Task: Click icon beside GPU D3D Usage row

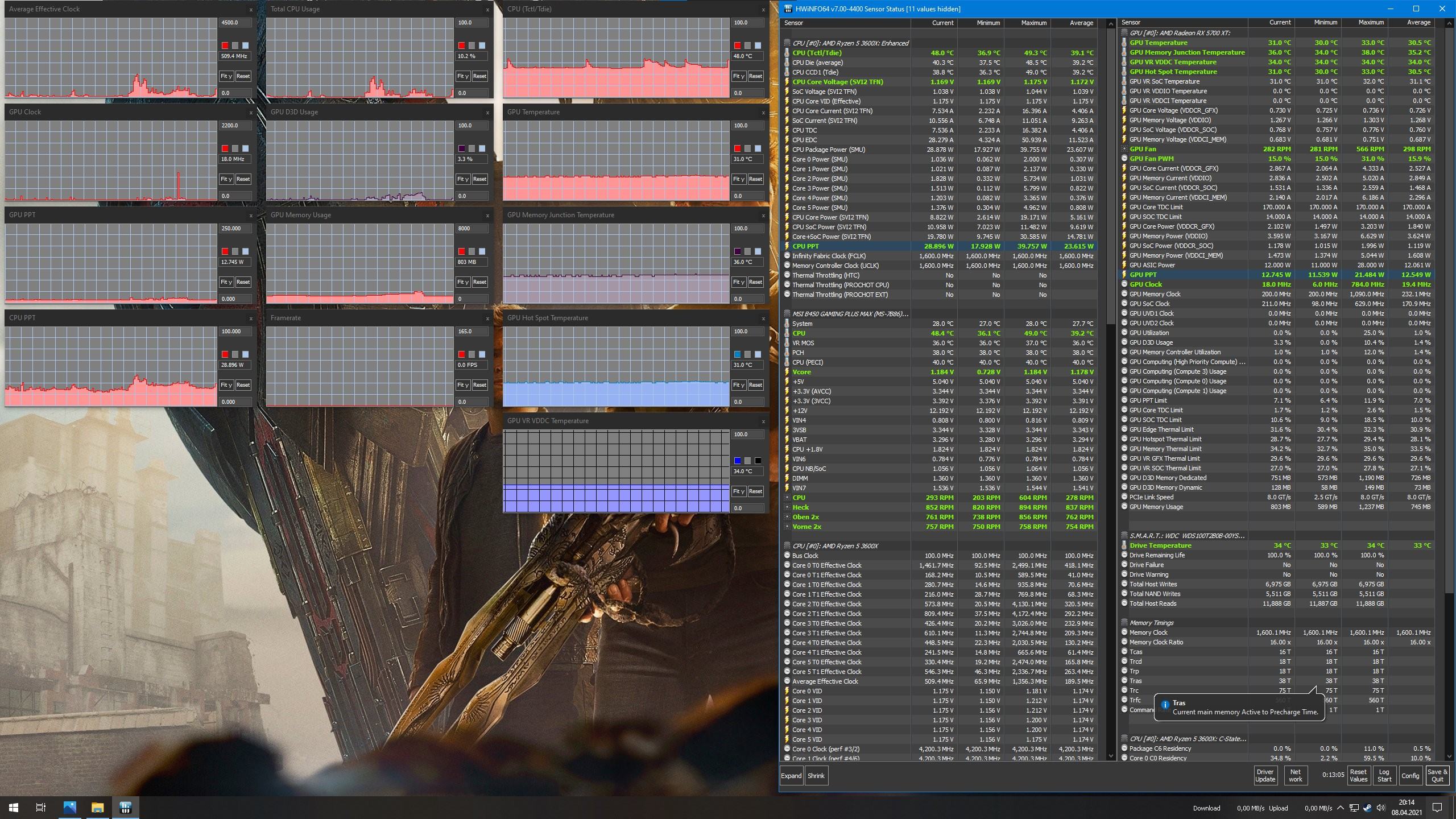Action: coord(1124,342)
